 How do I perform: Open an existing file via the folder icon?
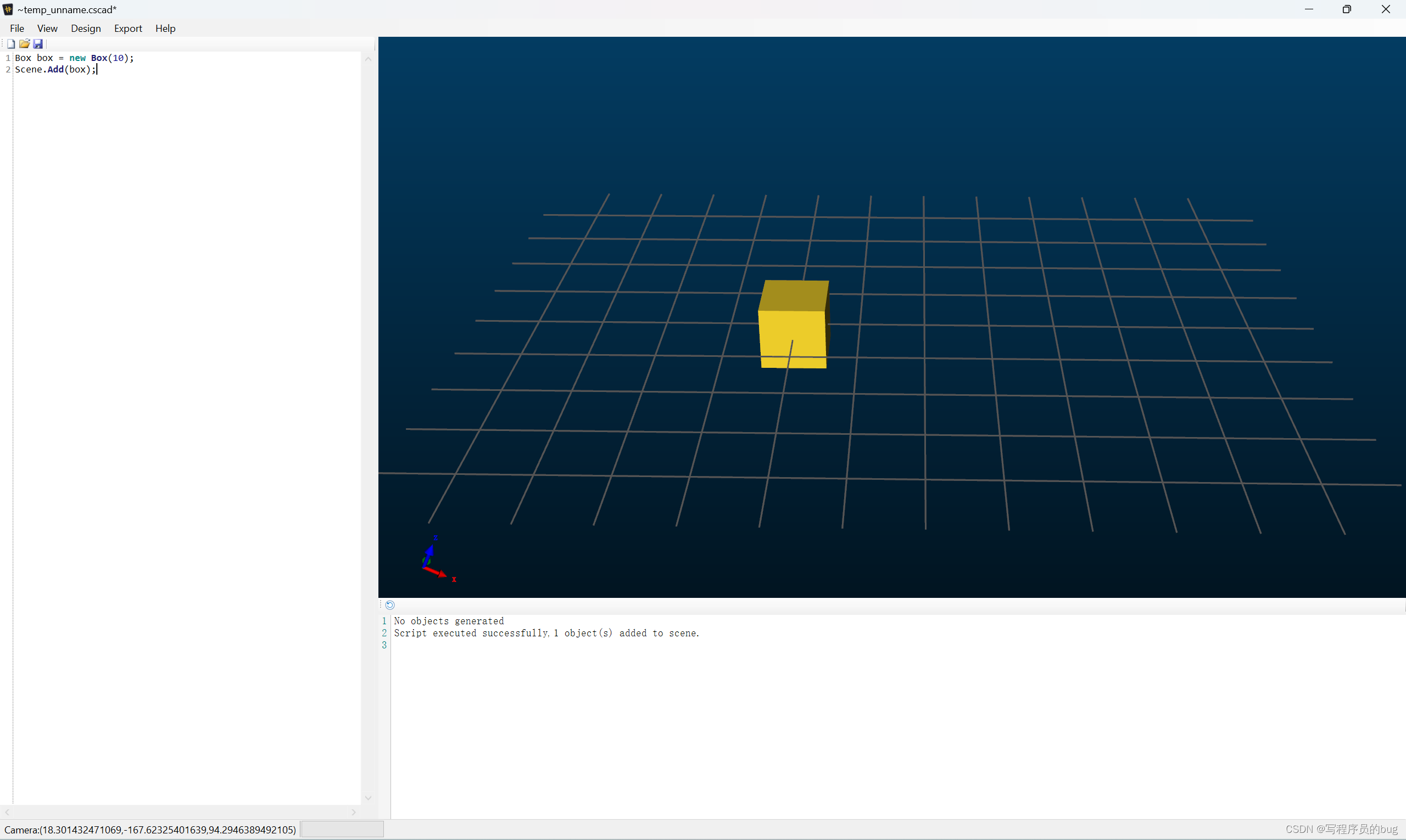point(24,43)
